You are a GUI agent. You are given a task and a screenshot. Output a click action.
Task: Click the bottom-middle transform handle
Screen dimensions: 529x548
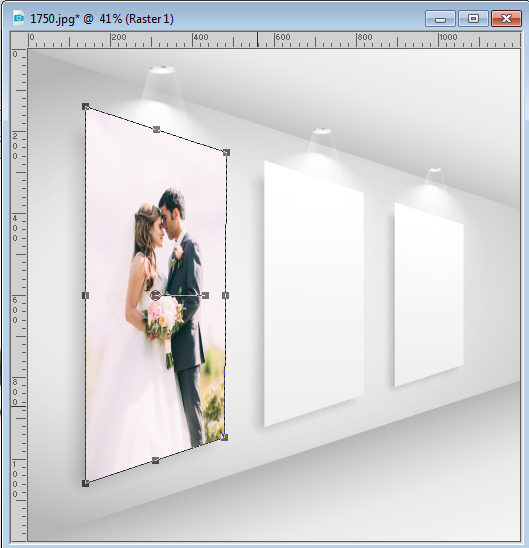(x=156, y=461)
